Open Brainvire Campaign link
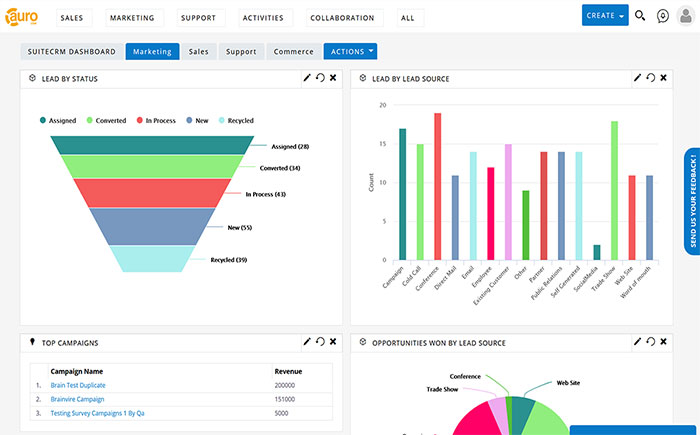 coord(77,399)
